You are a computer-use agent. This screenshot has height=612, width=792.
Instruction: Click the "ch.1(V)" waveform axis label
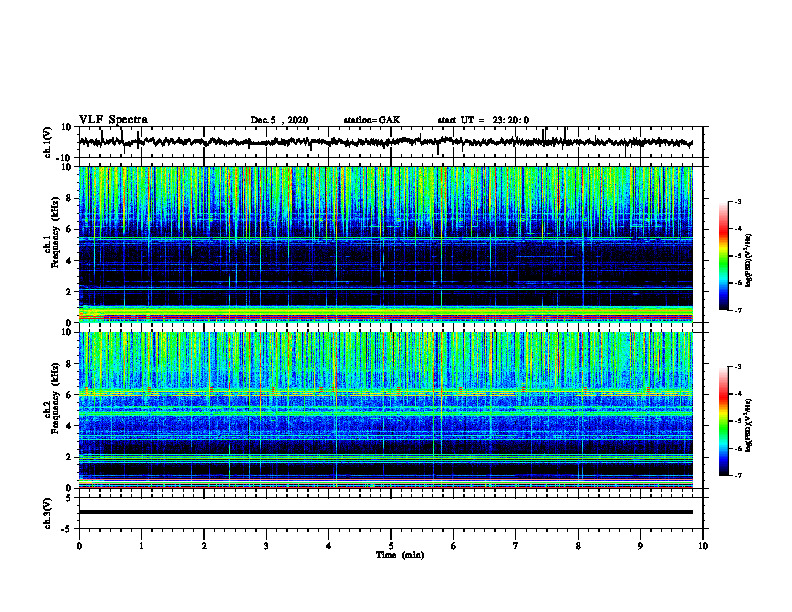pos(48,142)
